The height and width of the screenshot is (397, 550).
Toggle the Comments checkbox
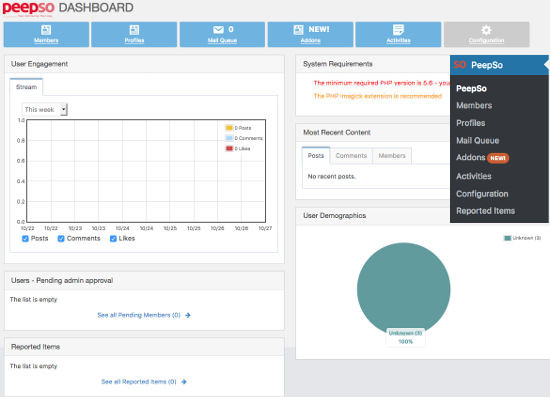click(x=61, y=238)
